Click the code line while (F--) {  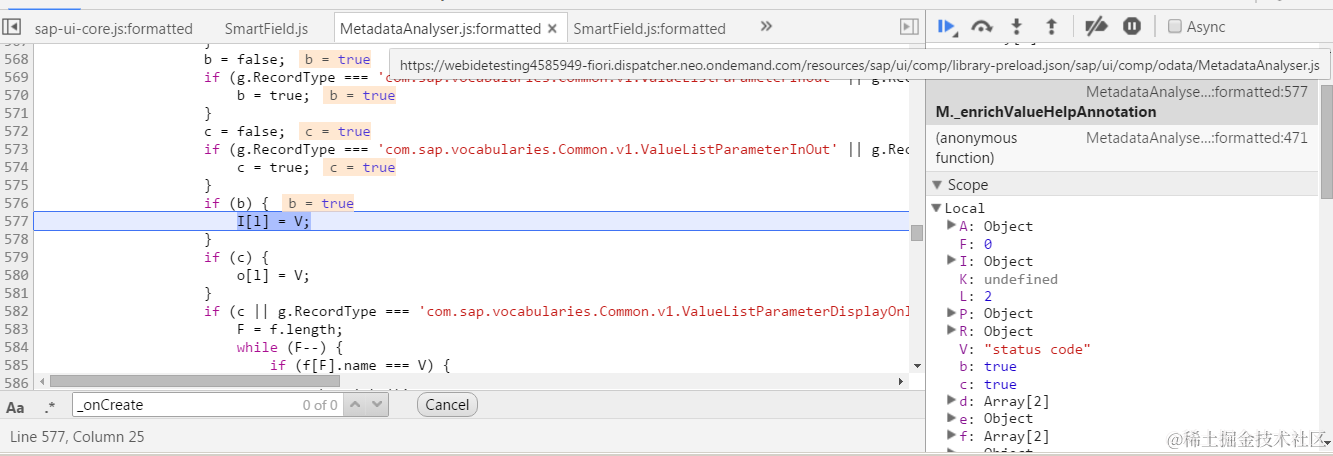[290, 347]
